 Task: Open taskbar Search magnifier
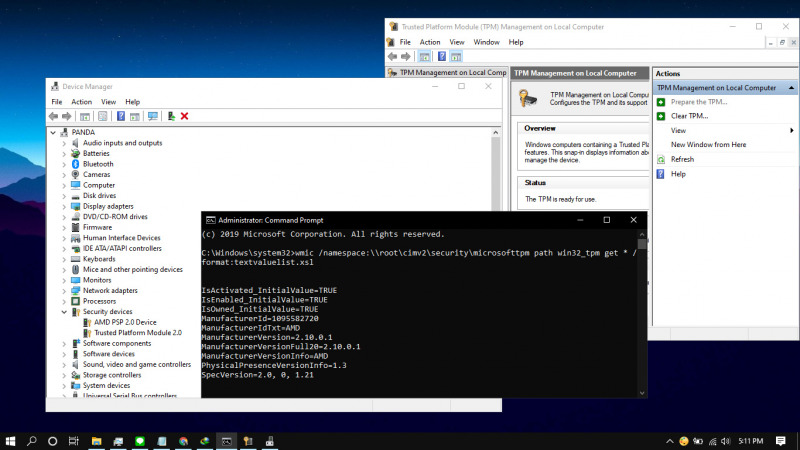(32, 441)
